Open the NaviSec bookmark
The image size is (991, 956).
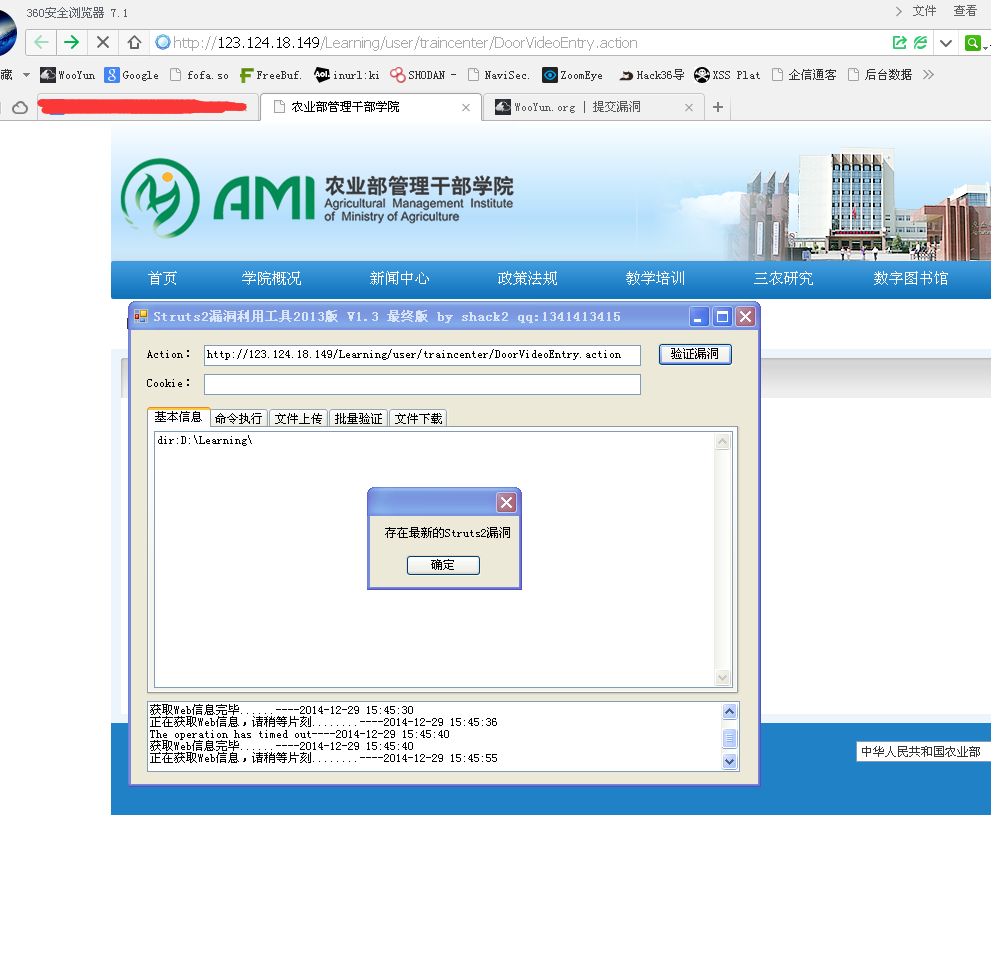coord(498,75)
